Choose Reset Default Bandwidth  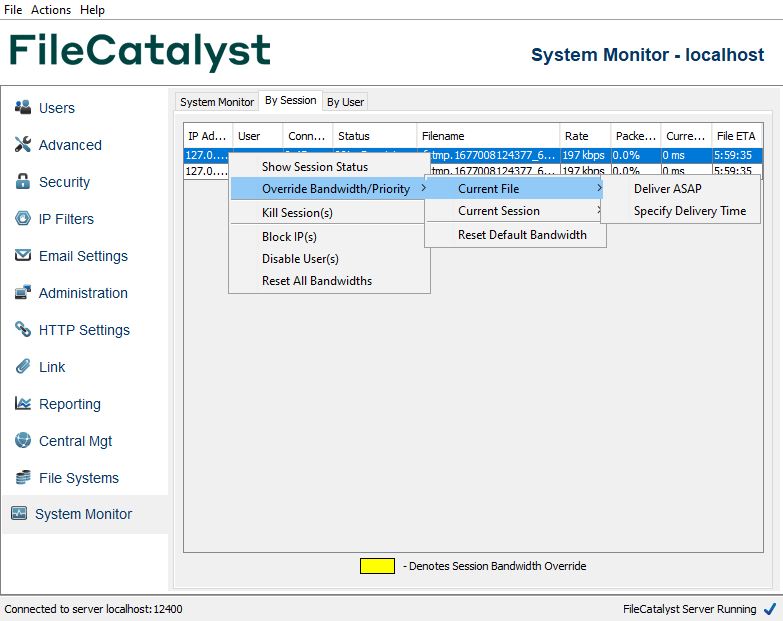tap(515, 235)
